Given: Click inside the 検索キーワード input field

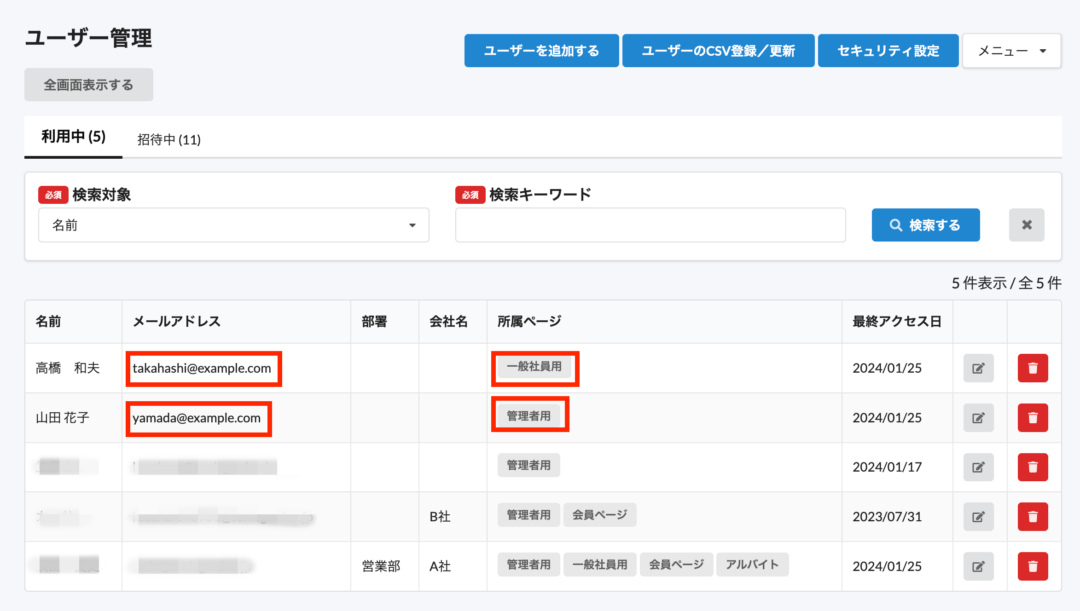Looking at the screenshot, I should (x=650, y=224).
